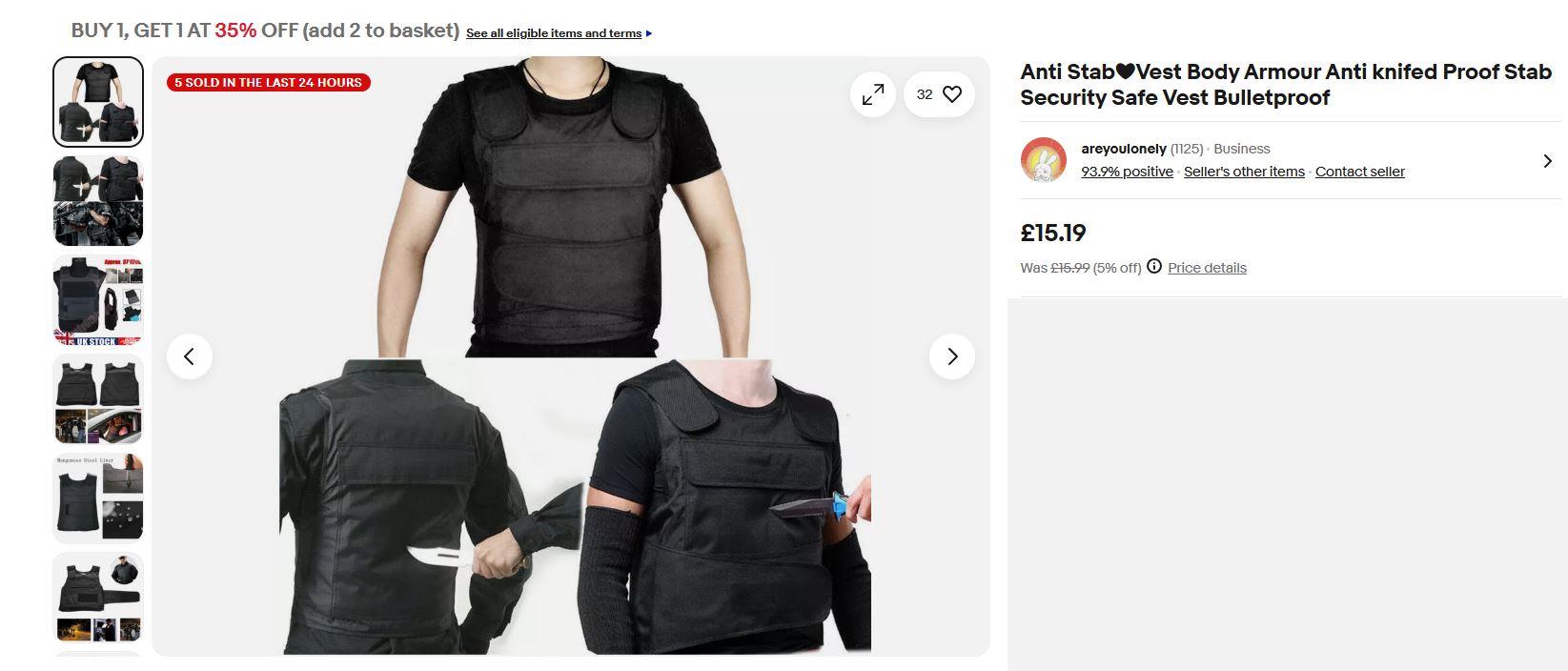Select second thumbnail with police photos
The height and width of the screenshot is (671, 1568).
98,201
